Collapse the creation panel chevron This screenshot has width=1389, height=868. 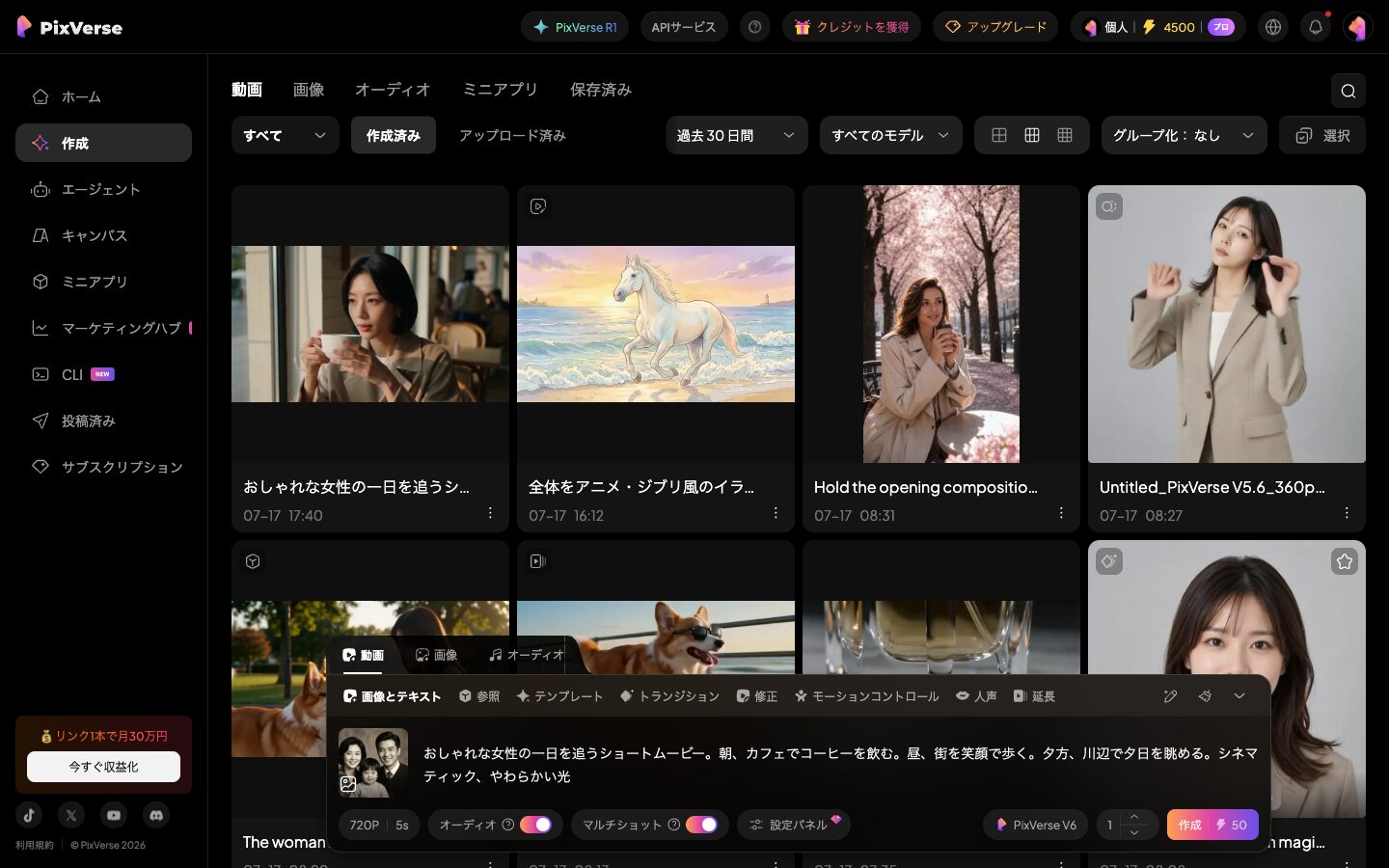pyautogui.click(x=1239, y=695)
